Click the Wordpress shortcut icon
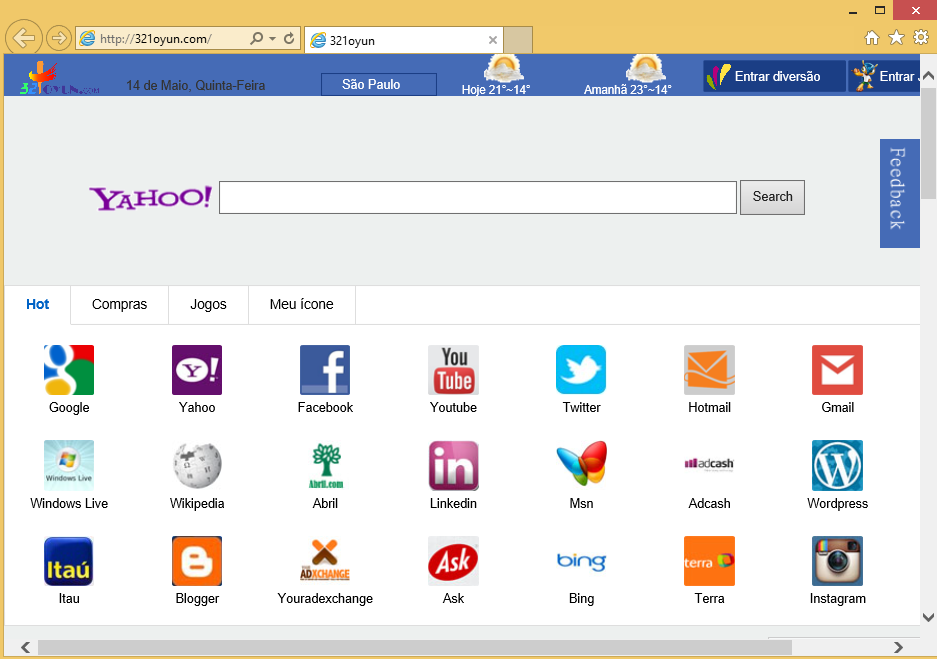Screen dimensions: 937x659 [837, 466]
